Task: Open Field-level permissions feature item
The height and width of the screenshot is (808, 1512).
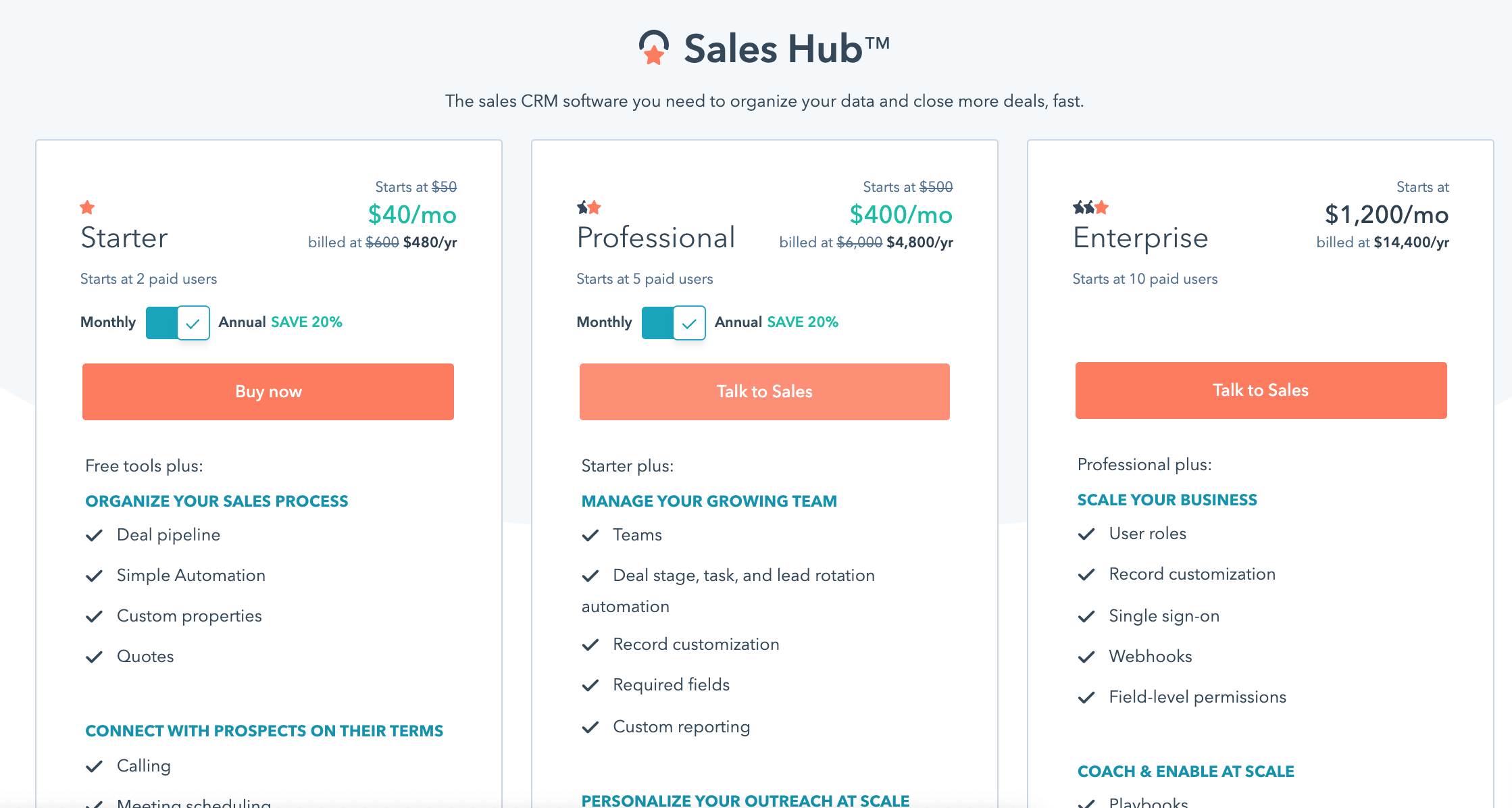Action: [1198, 697]
